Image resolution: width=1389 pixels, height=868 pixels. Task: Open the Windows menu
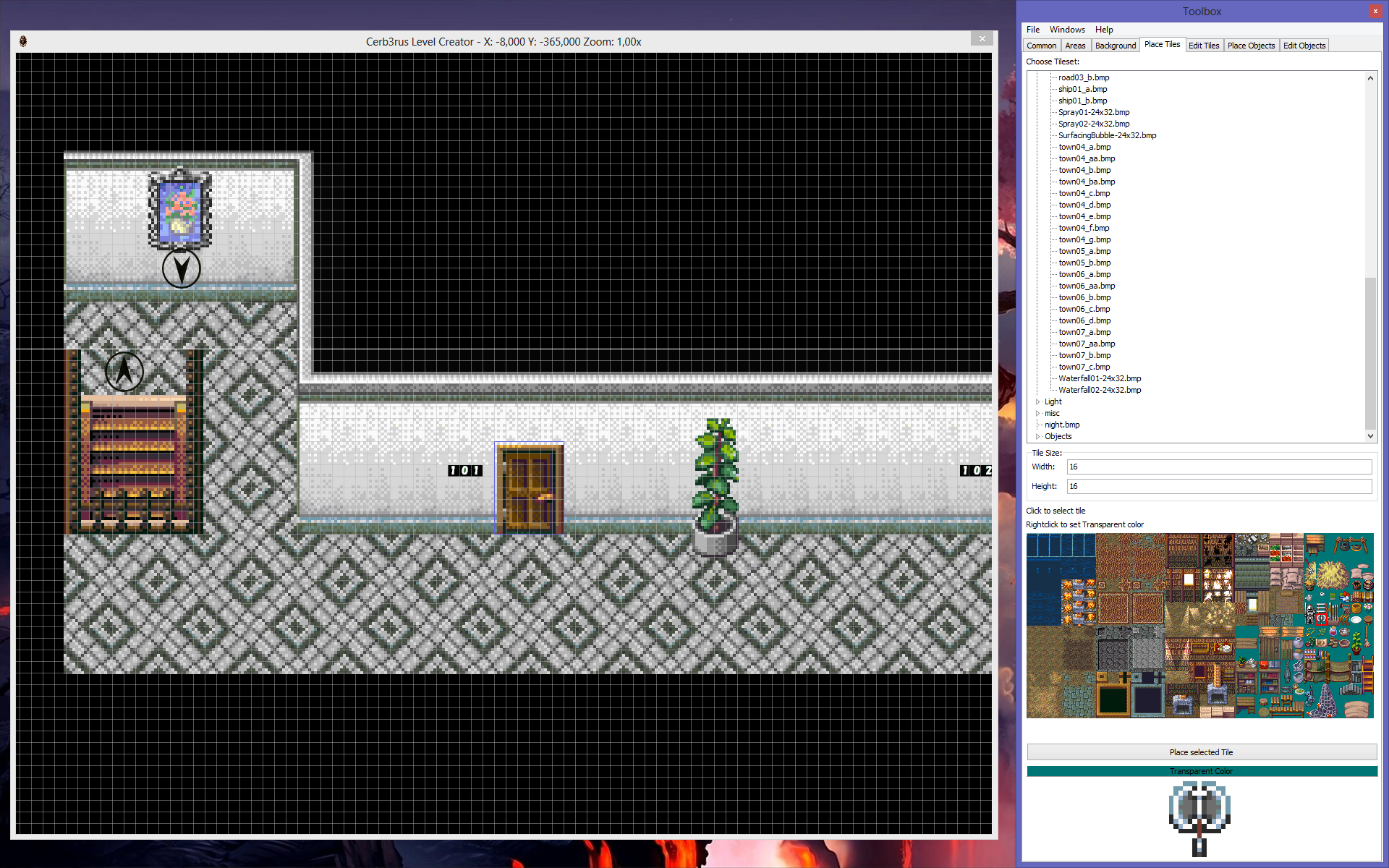point(1067,30)
